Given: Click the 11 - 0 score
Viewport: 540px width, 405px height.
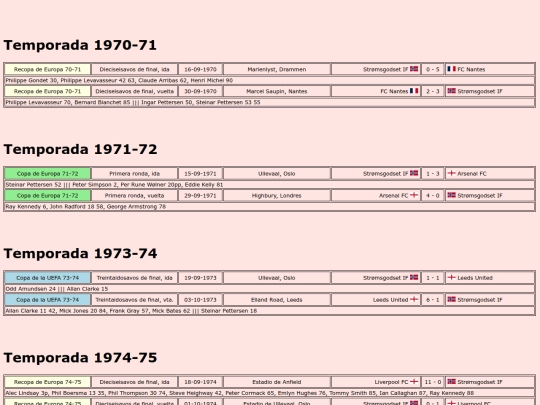Looking at the screenshot, I should coord(433,382).
